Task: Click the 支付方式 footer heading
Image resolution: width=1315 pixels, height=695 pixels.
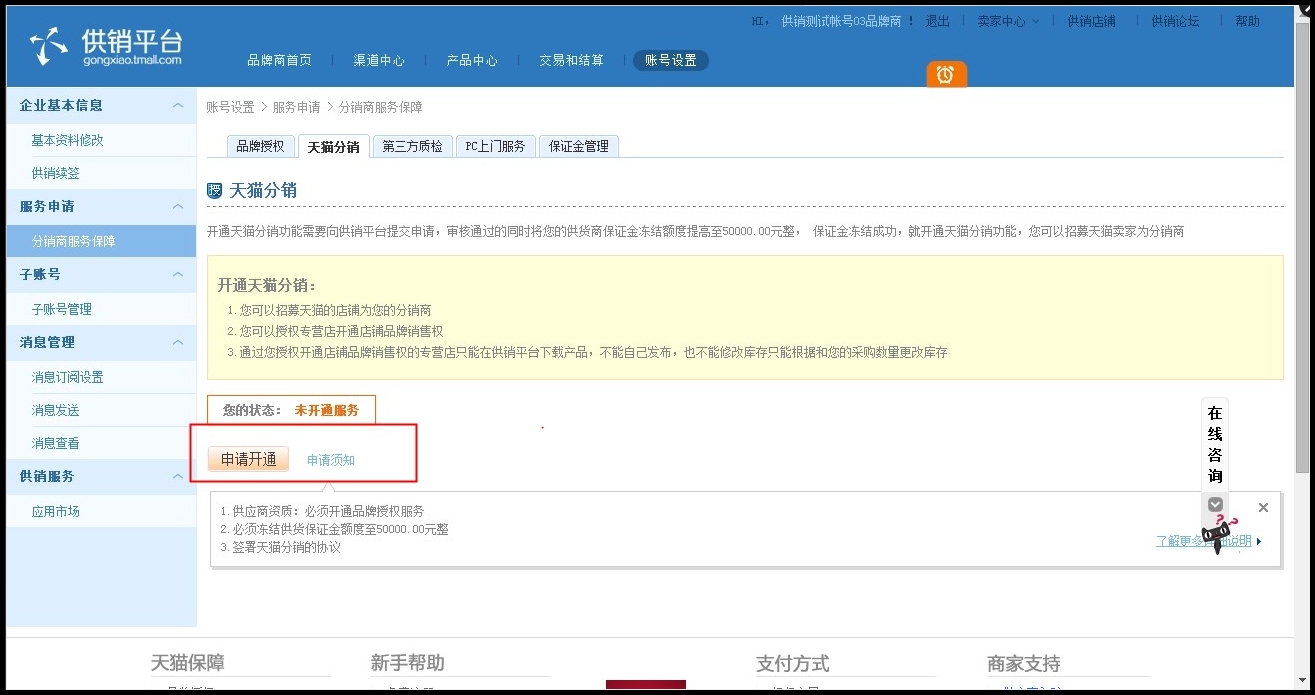Action: 793,663
